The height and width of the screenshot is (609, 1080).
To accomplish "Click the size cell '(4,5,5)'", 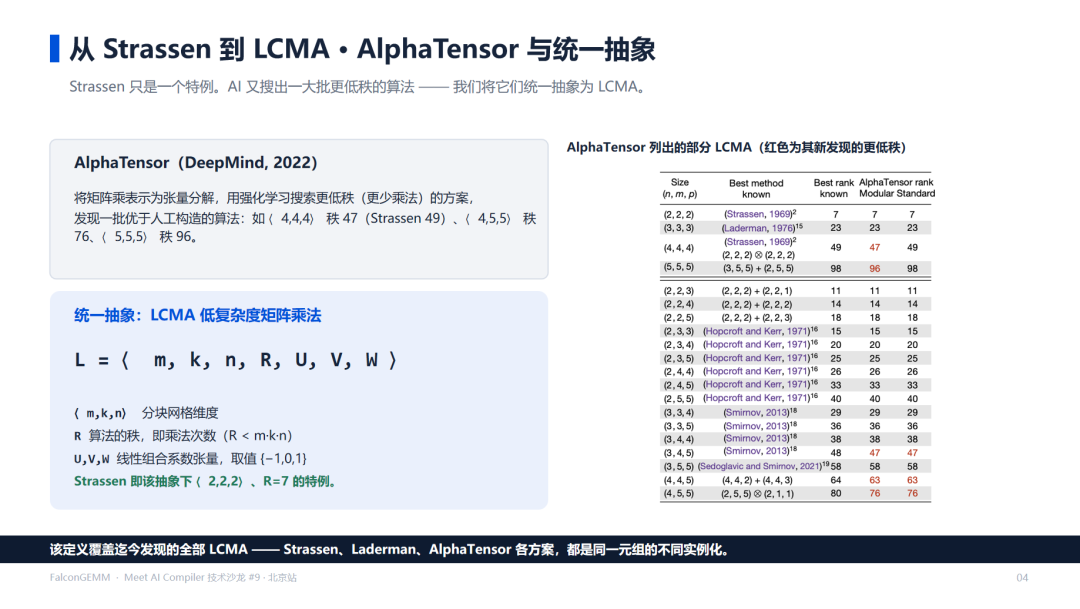I will coord(678,494).
